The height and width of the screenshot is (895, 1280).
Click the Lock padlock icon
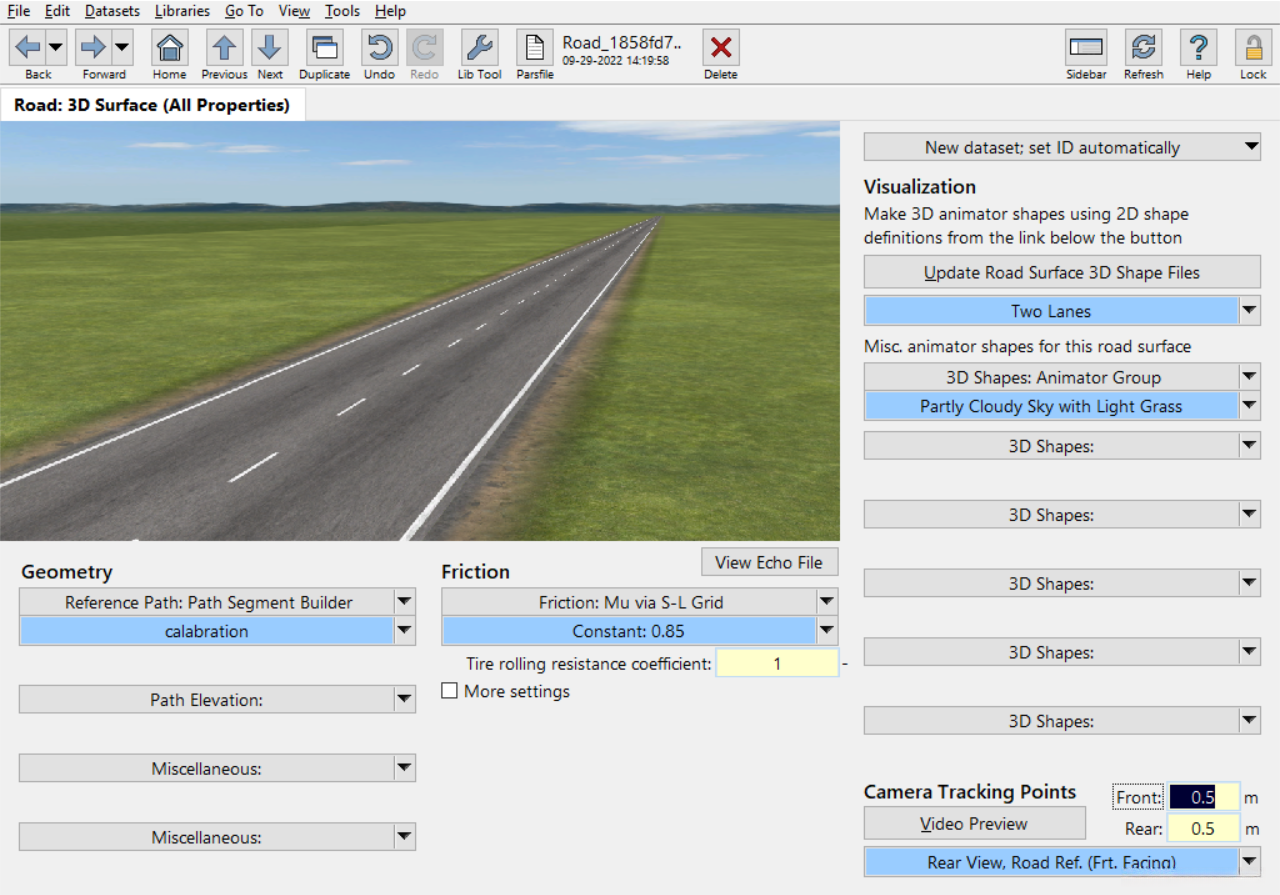[1253, 48]
